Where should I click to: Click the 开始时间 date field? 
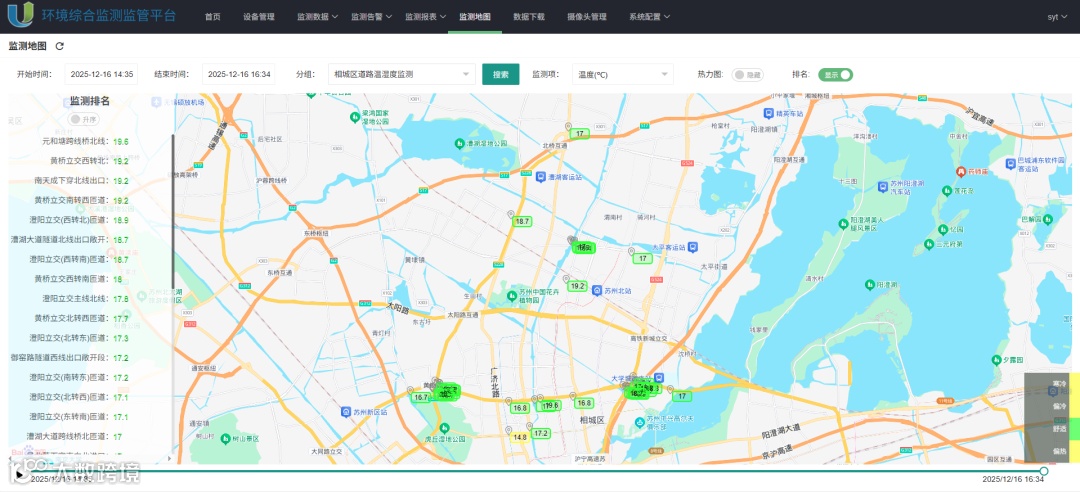(x=101, y=74)
